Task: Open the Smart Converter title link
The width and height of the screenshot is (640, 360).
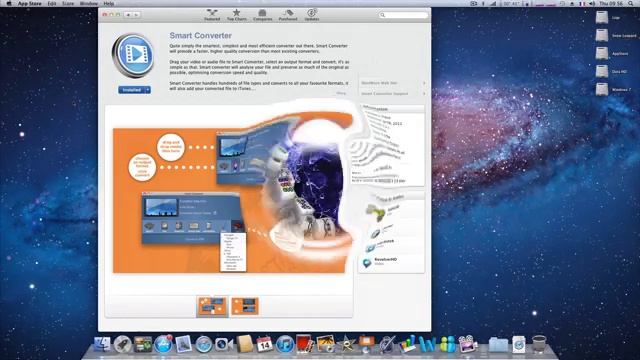Action: [200, 36]
